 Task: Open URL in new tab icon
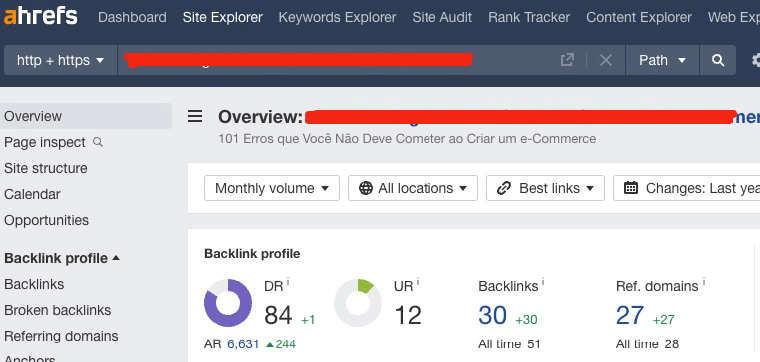[567, 60]
